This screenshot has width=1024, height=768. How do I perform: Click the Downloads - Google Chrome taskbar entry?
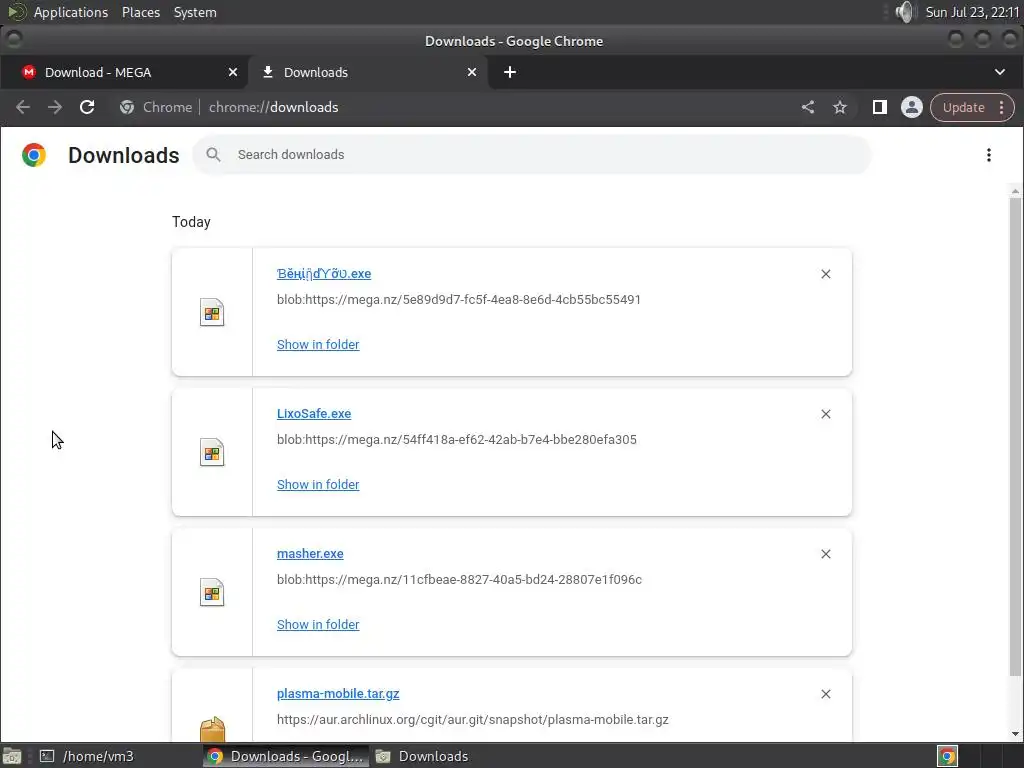click(286, 756)
